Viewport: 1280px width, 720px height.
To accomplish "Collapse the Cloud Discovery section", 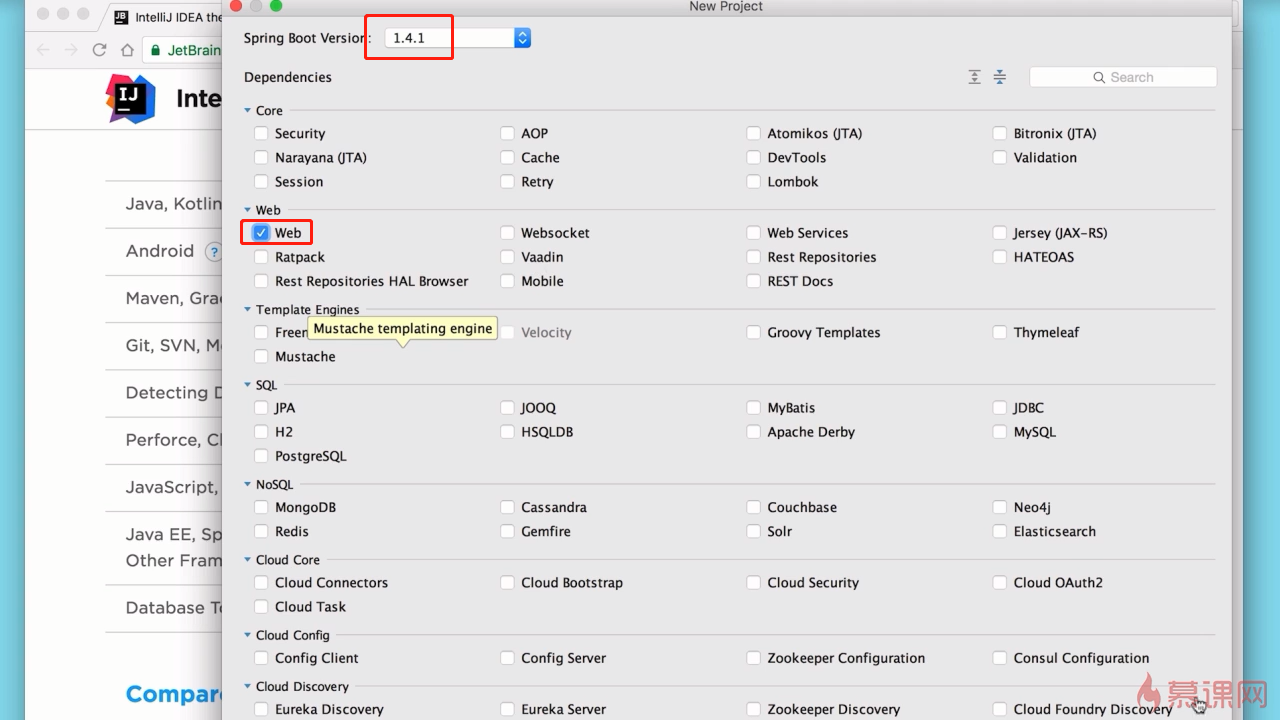I will coord(248,687).
